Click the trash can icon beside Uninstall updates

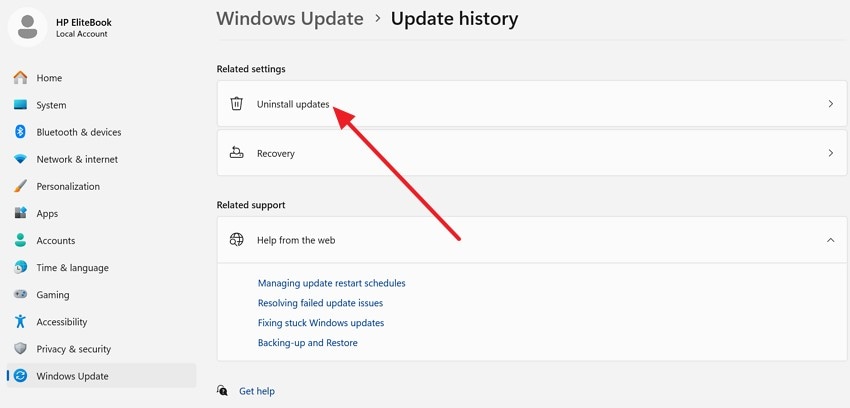click(x=236, y=103)
